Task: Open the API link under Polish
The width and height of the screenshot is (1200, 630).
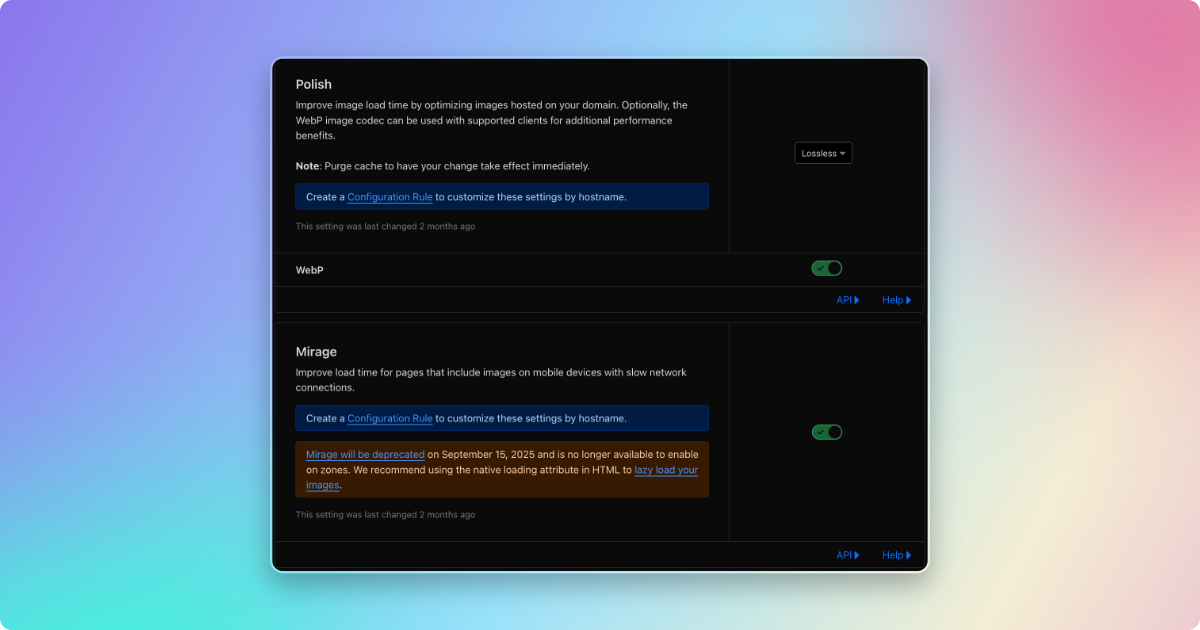Action: click(846, 300)
